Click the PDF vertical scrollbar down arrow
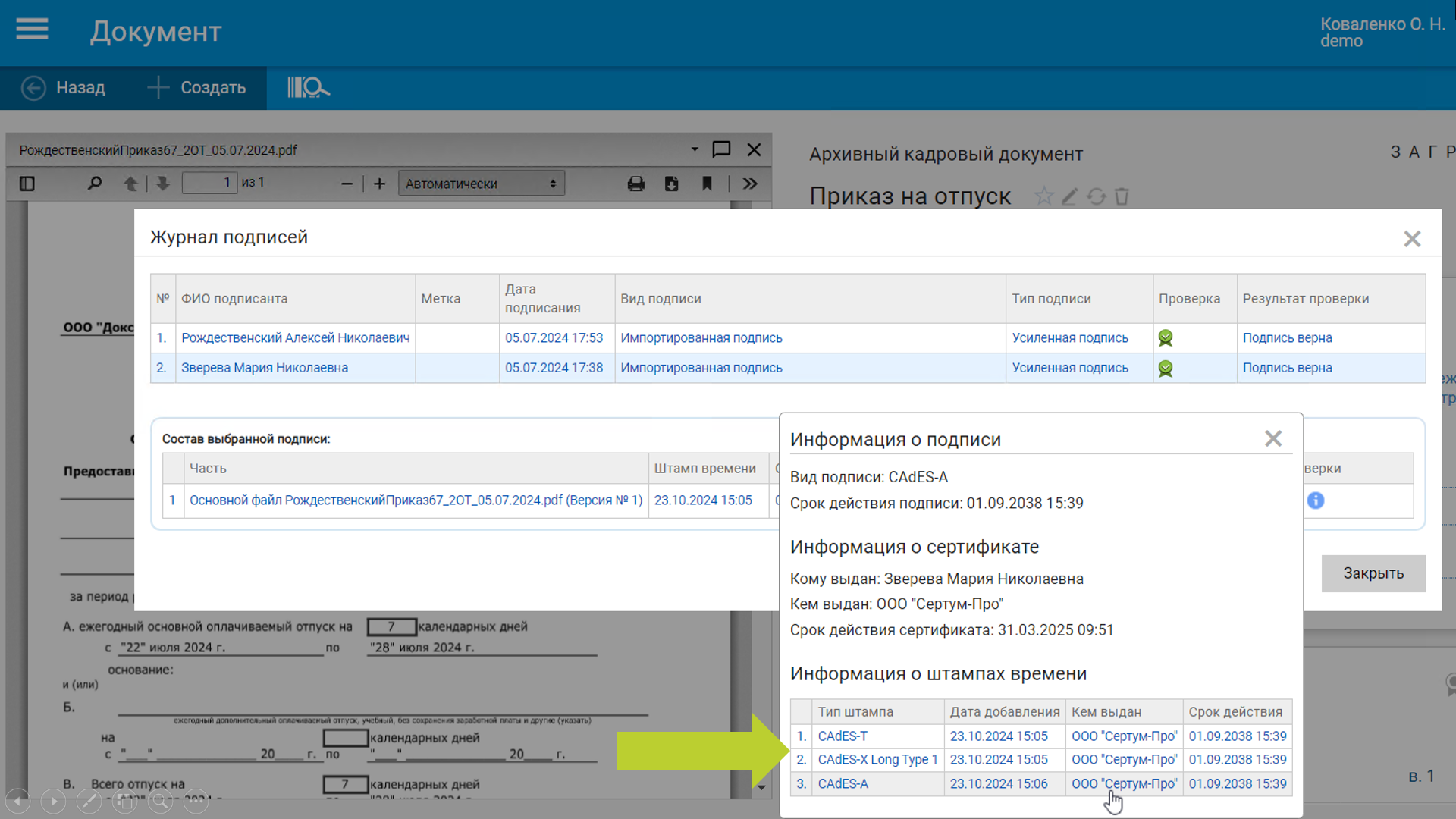 pyautogui.click(x=761, y=787)
